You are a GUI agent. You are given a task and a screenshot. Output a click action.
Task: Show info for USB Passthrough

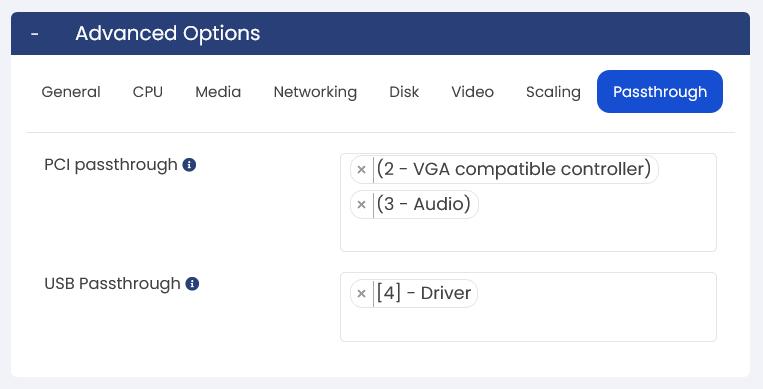[192, 284]
